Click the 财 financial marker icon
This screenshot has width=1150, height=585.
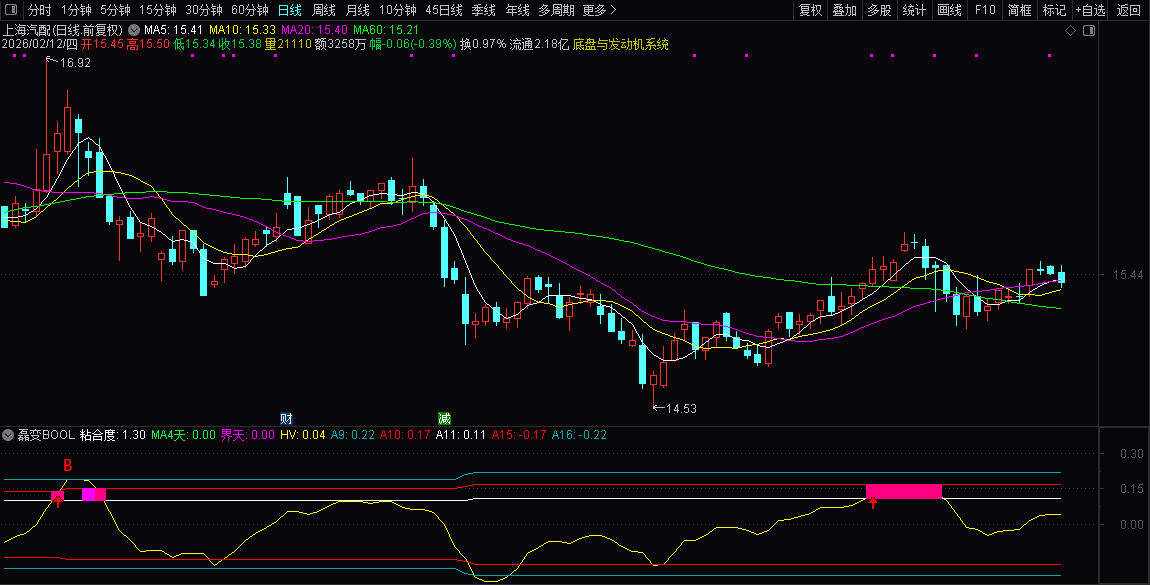pyautogui.click(x=286, y=417)
